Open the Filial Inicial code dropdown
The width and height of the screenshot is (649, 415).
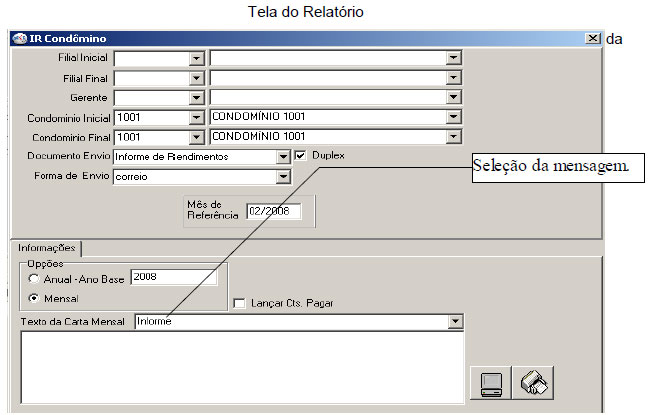[x=196, y=58]
